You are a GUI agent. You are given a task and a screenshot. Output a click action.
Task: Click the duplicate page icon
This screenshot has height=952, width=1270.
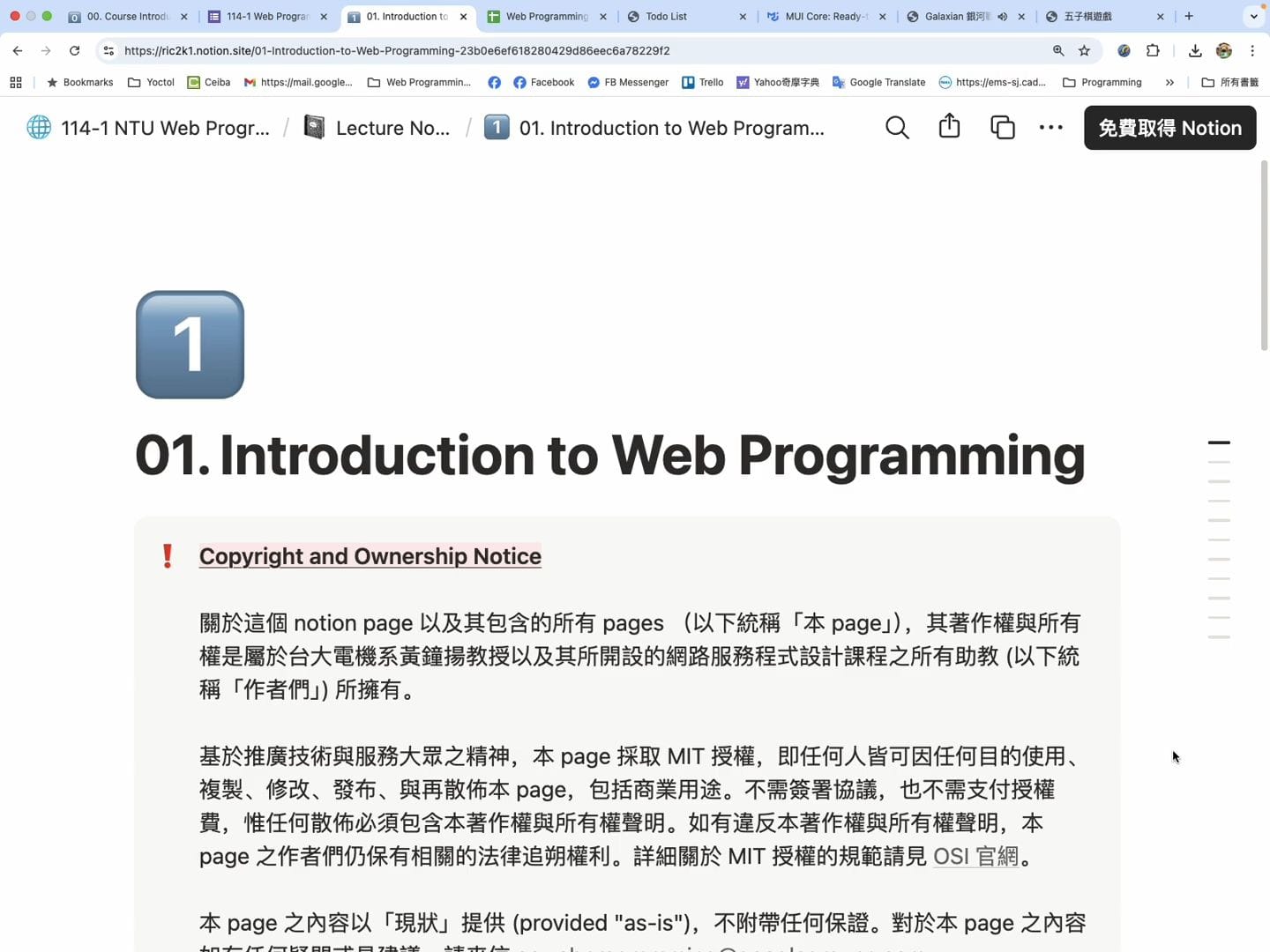click(x=1002, y=128)
